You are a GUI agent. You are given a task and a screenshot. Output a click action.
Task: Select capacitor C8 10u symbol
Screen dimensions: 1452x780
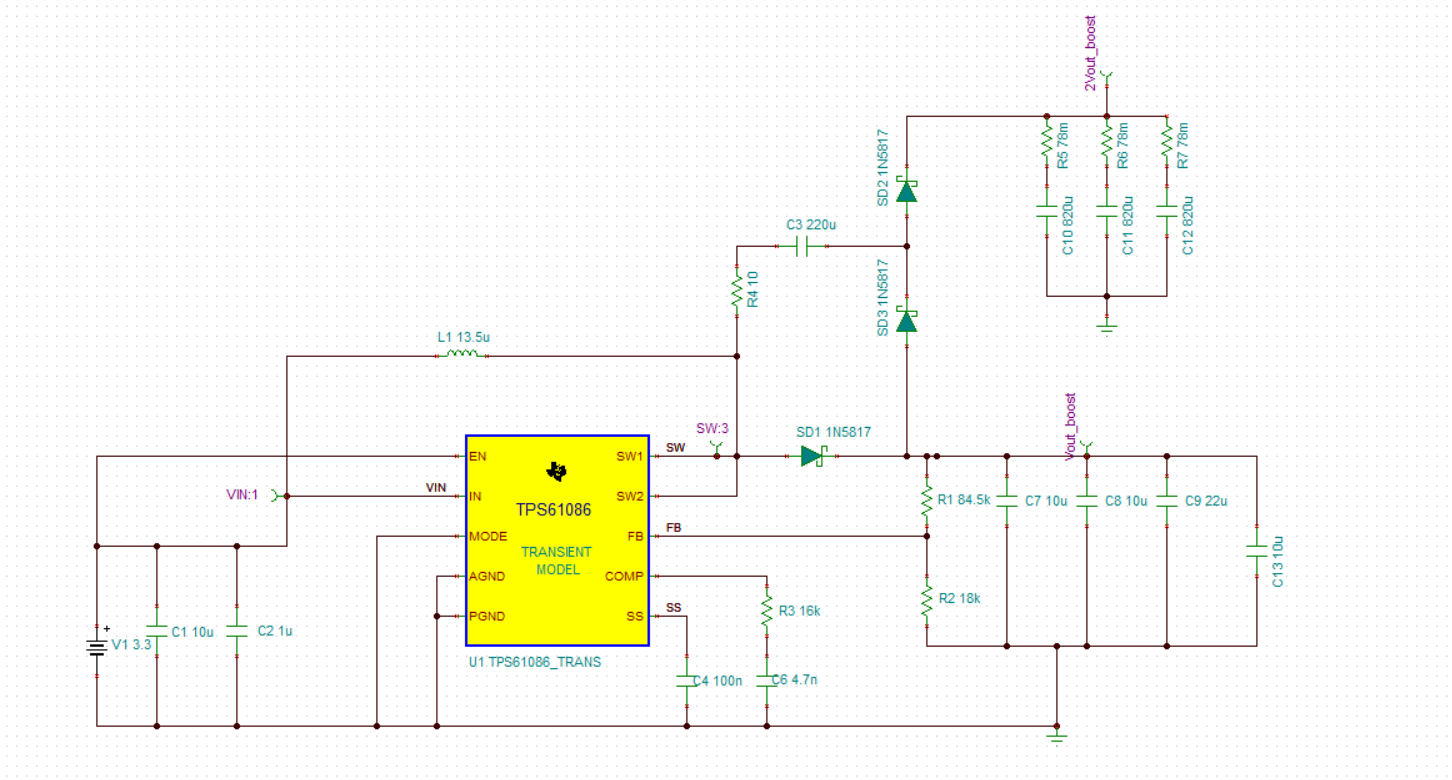click(1087, 500)
